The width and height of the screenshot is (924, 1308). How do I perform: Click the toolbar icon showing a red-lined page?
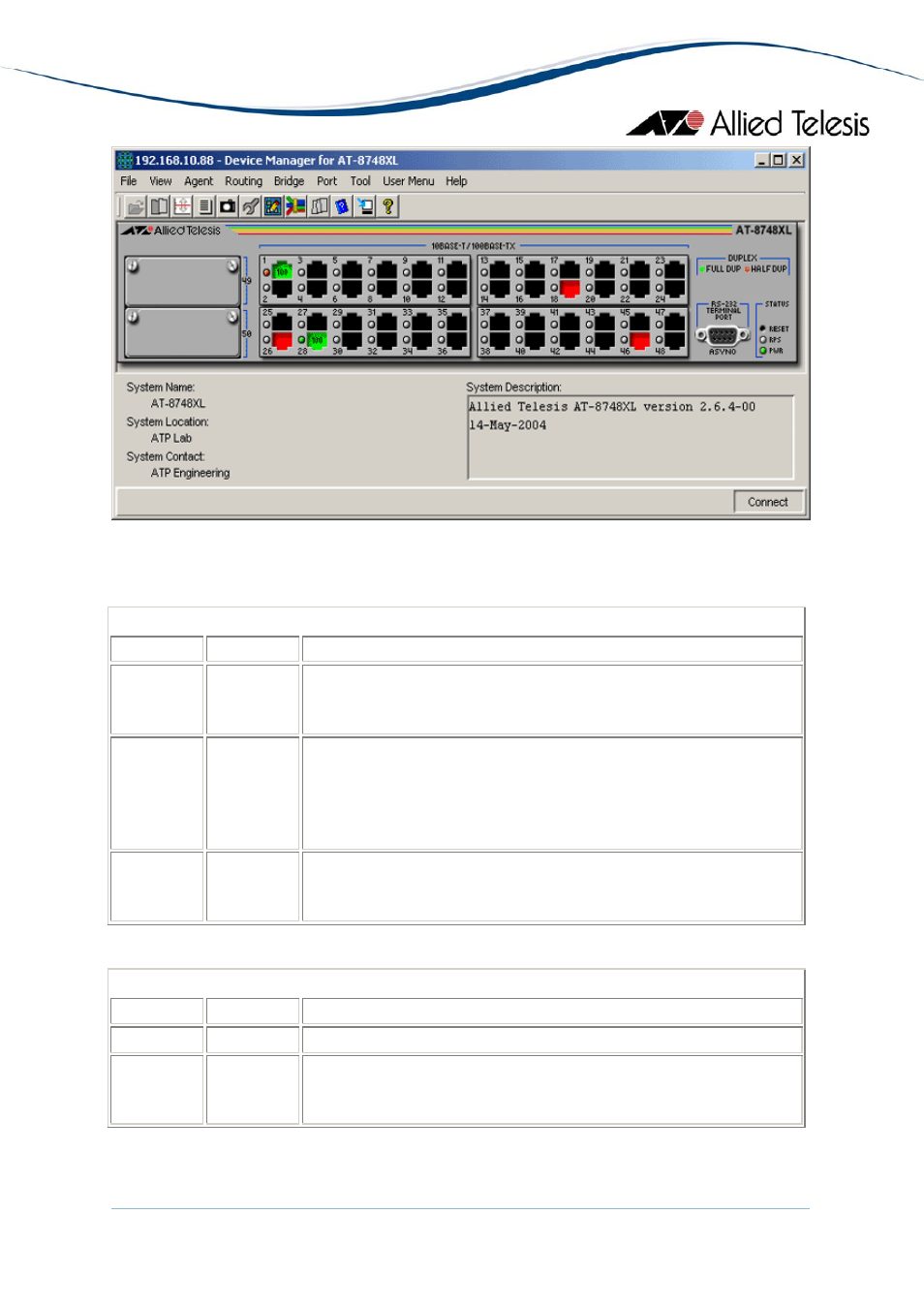(x=181, y=206)
